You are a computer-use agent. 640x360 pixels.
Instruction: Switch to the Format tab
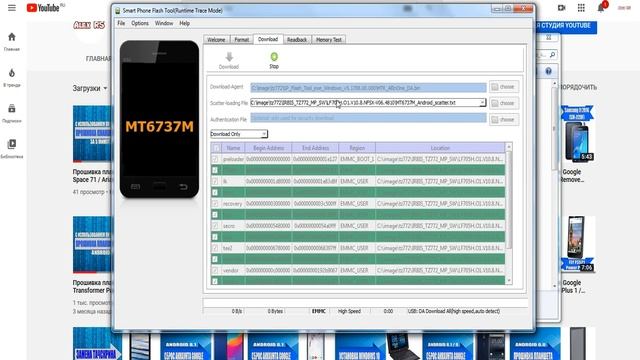click(x=241, y=40)
